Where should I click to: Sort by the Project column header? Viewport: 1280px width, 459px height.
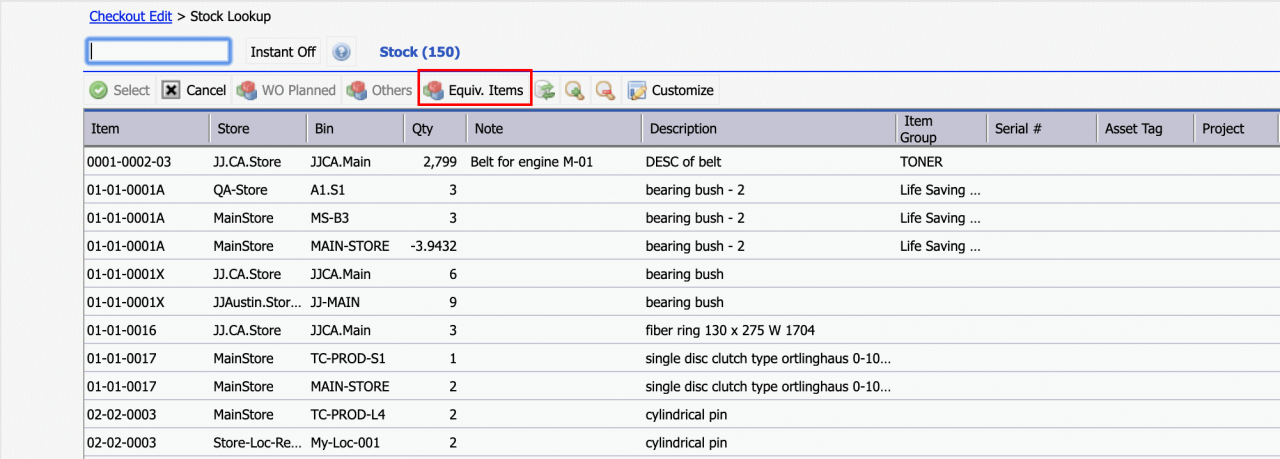pos(1236,128)
